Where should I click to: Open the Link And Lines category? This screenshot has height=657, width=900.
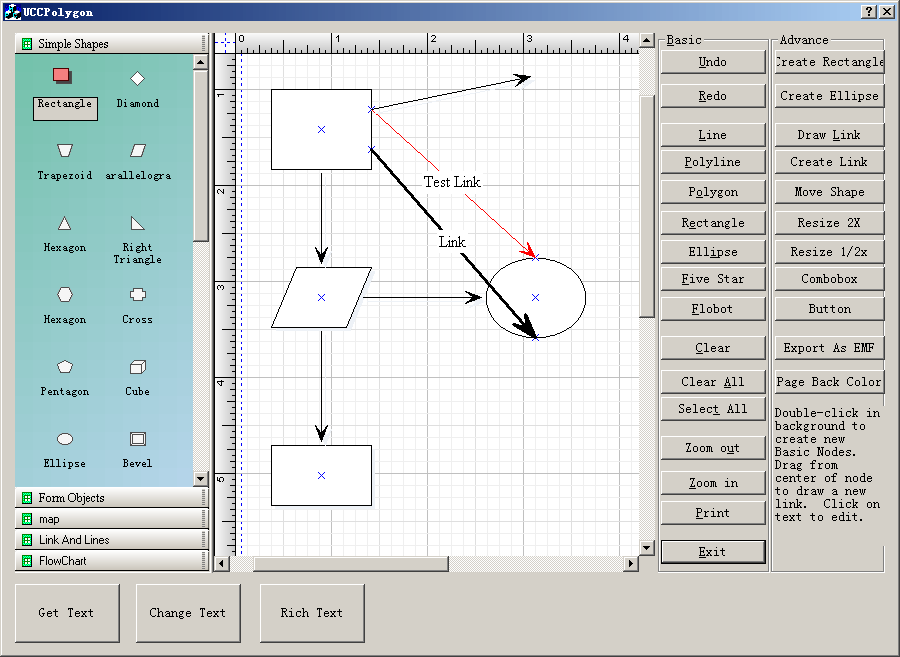[x=107, y=540]
